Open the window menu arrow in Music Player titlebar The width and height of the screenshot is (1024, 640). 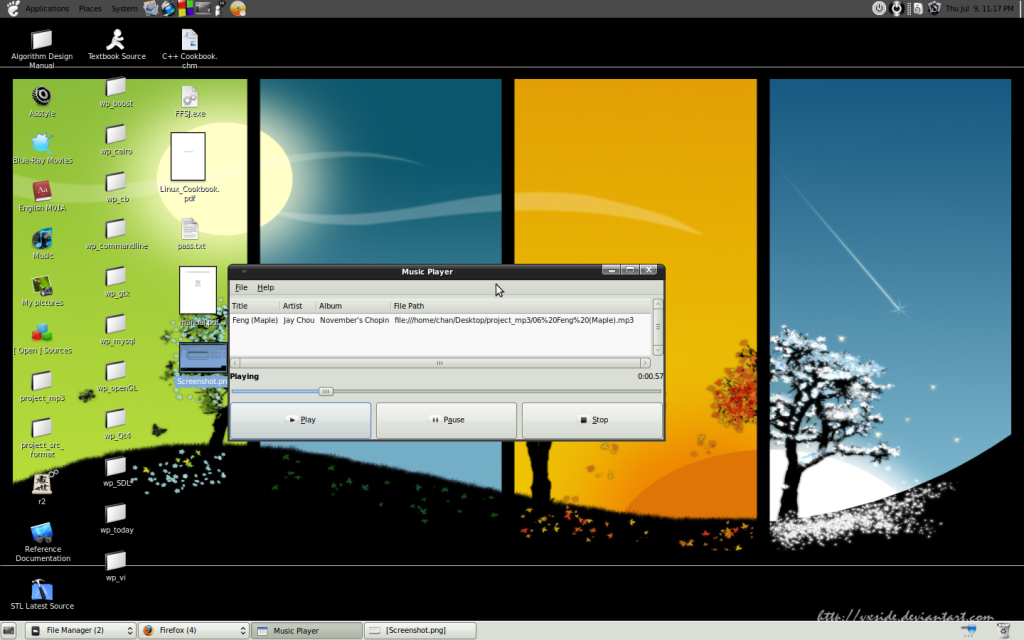tap(242, 271)
